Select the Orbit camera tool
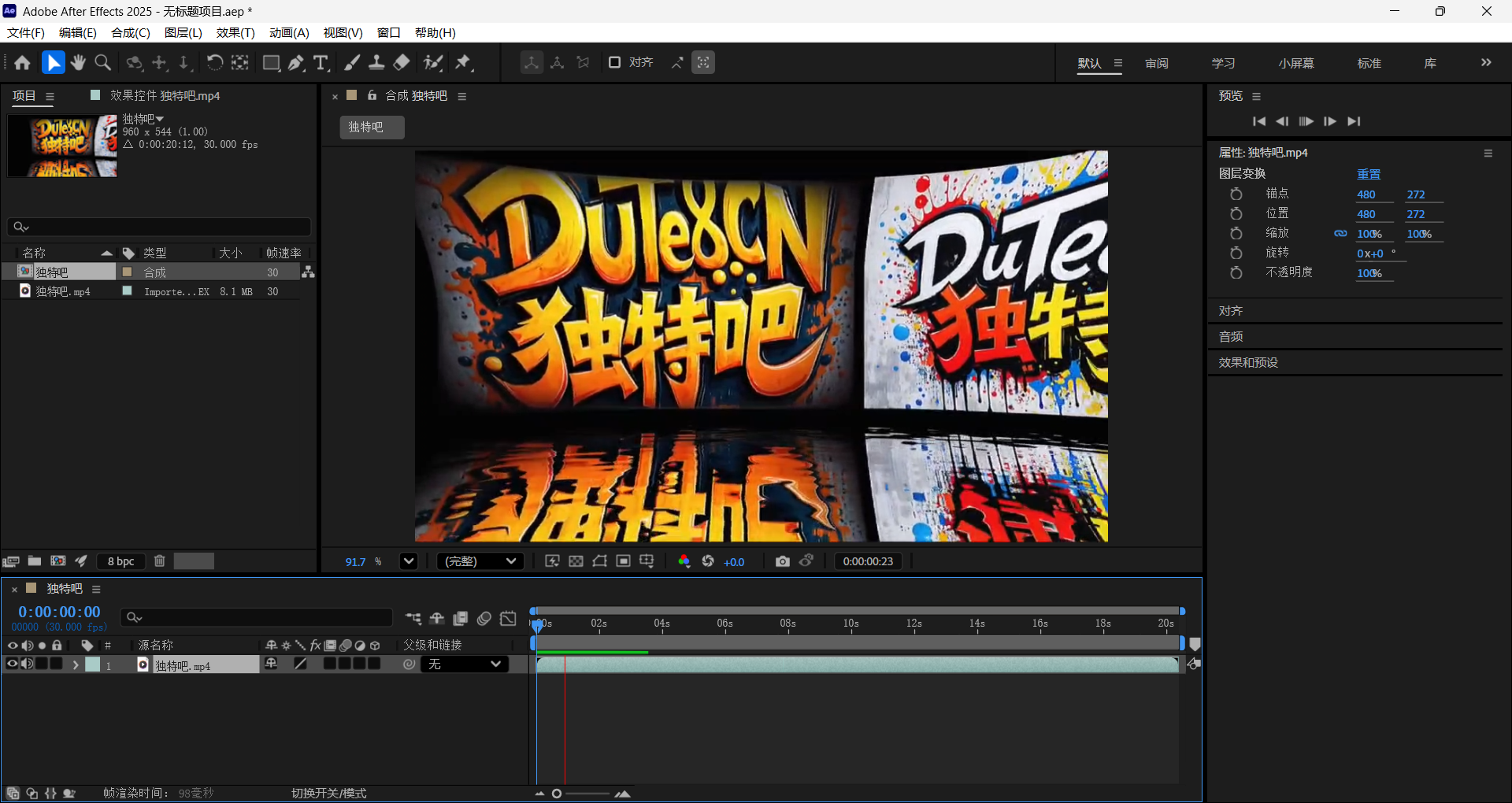 point(135,63)
